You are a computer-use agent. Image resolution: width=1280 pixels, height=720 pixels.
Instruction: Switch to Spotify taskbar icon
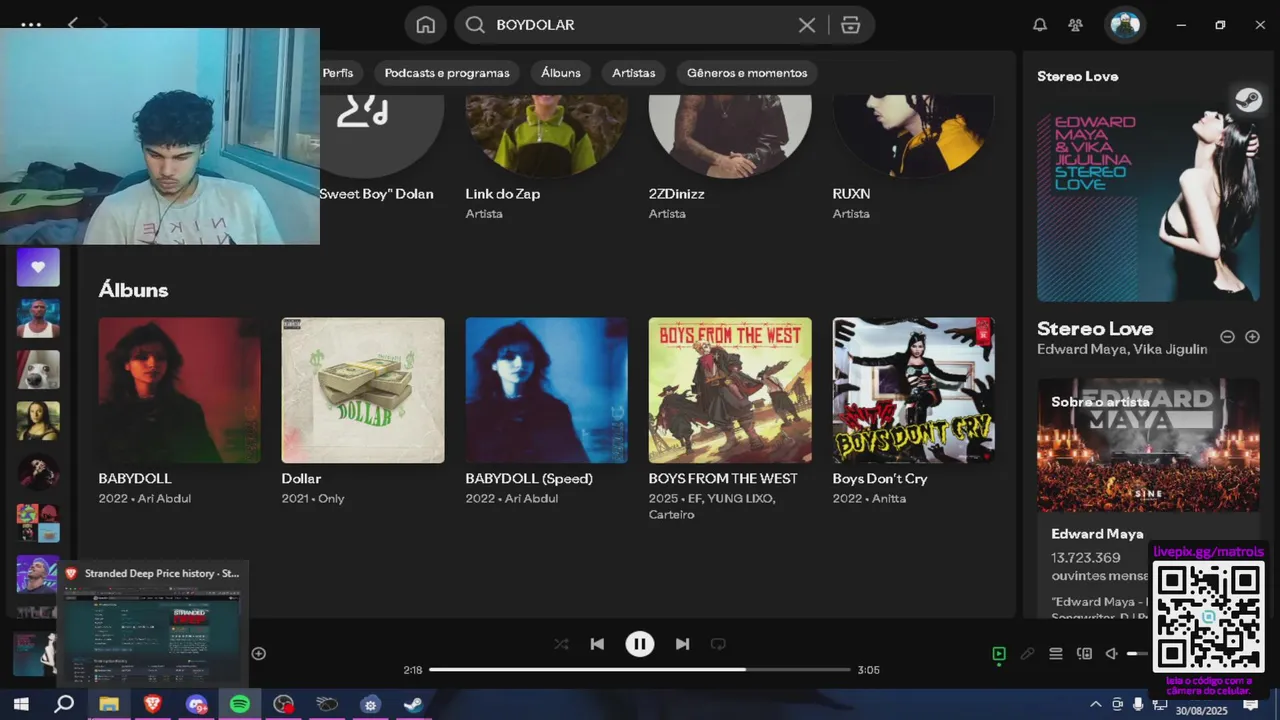tap(240, 704)
